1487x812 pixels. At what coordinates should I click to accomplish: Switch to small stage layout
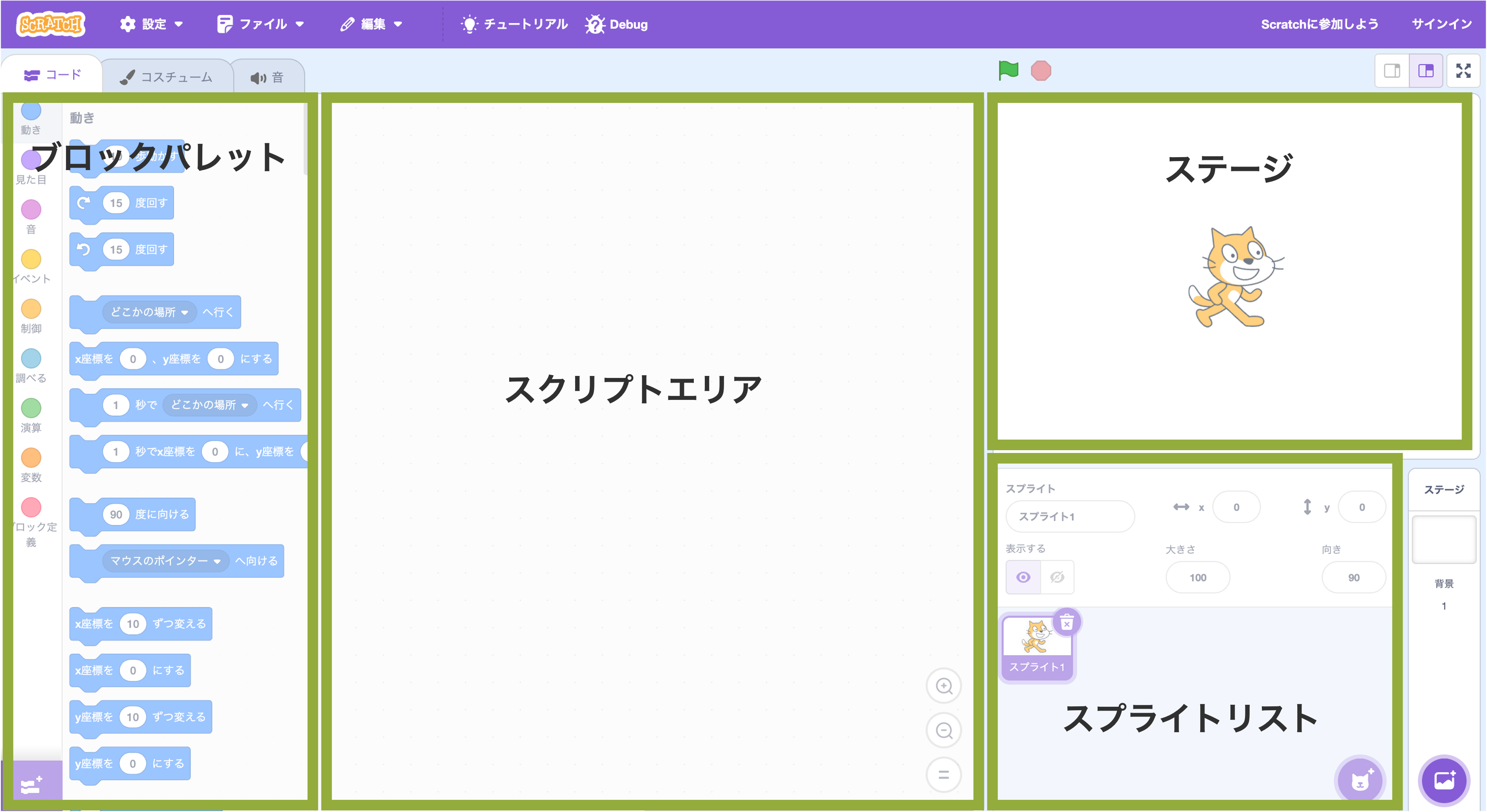point(1392,71)
